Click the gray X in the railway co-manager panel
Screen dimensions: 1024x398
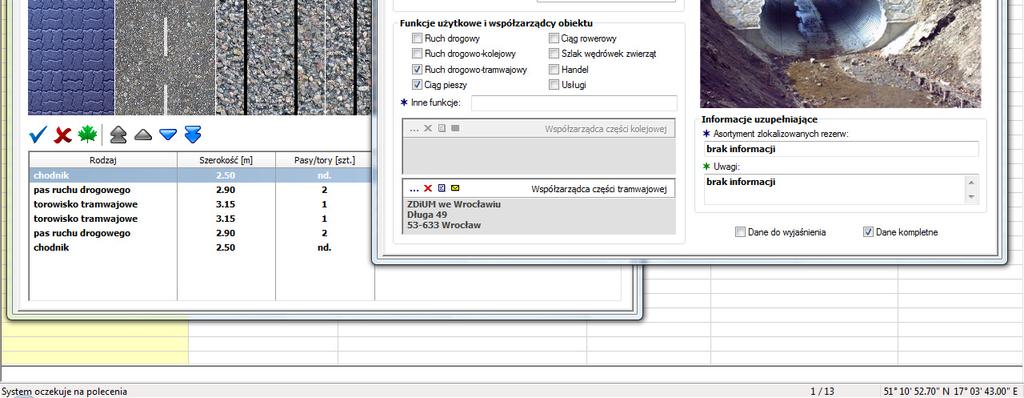[x=428, y=128]
